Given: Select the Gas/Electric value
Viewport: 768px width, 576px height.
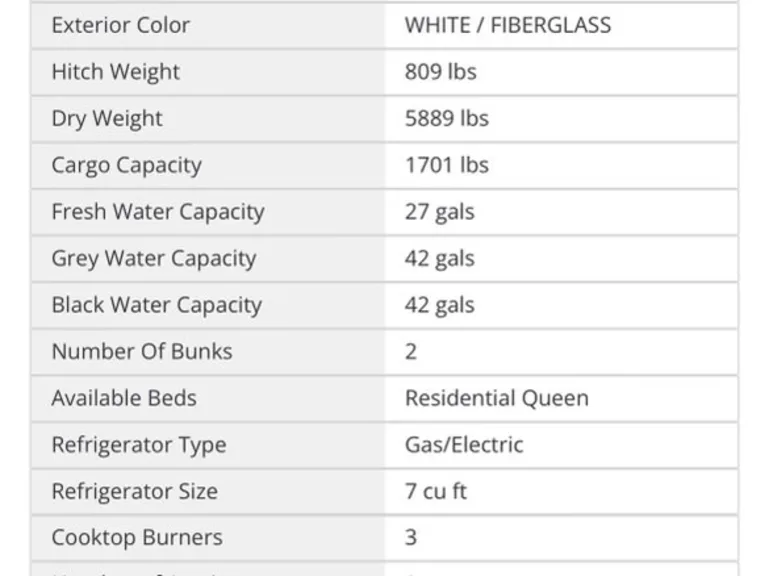Looking at the screenshot, I should (464, 445).
